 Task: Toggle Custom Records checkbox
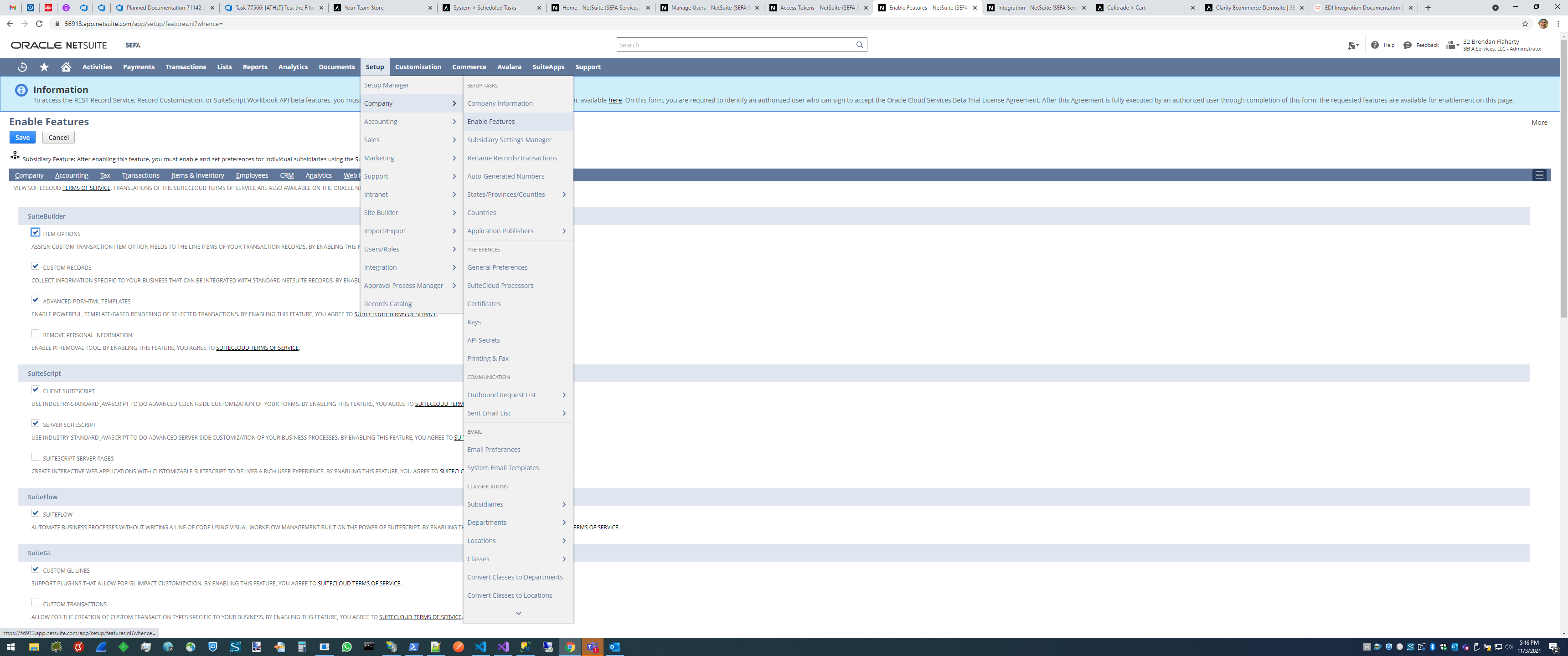pyautogui.click(x=35, y=266)
